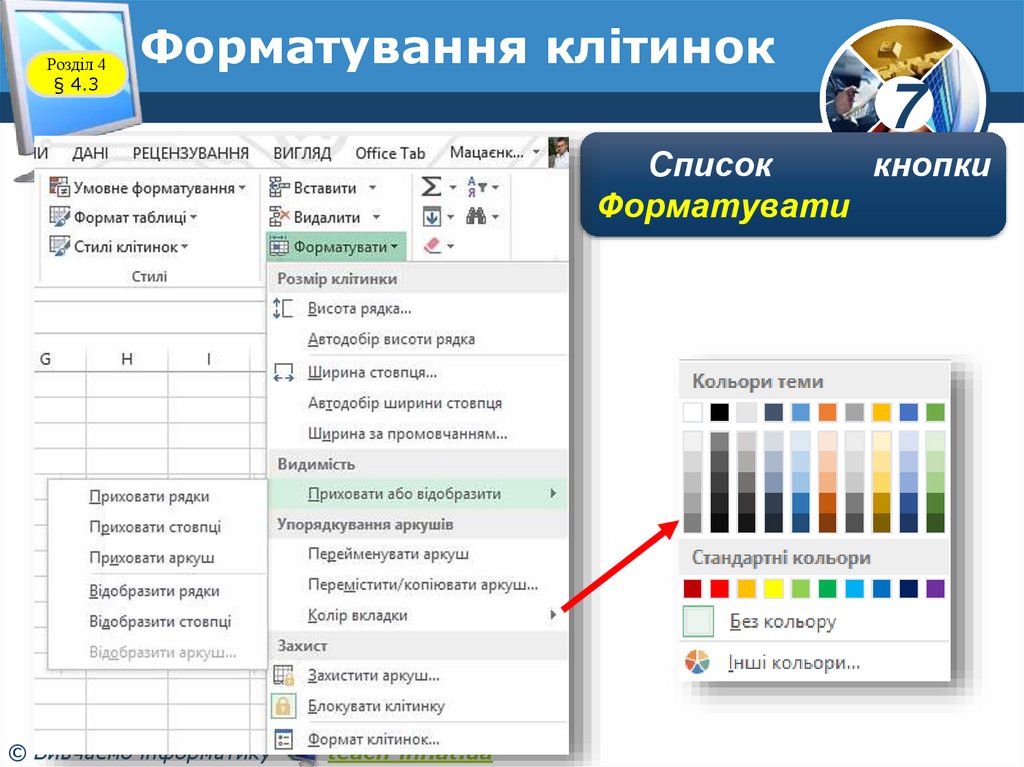This screenshot has width=1024, height=767.
Task: Pick the yellow standard color swatch
Action: pos(773,589)
